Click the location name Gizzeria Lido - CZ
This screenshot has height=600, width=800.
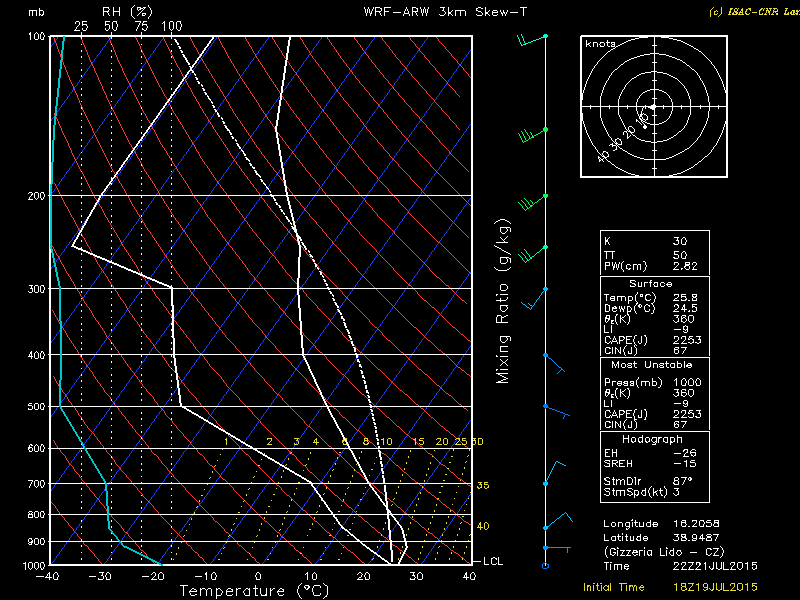(664, 552)
